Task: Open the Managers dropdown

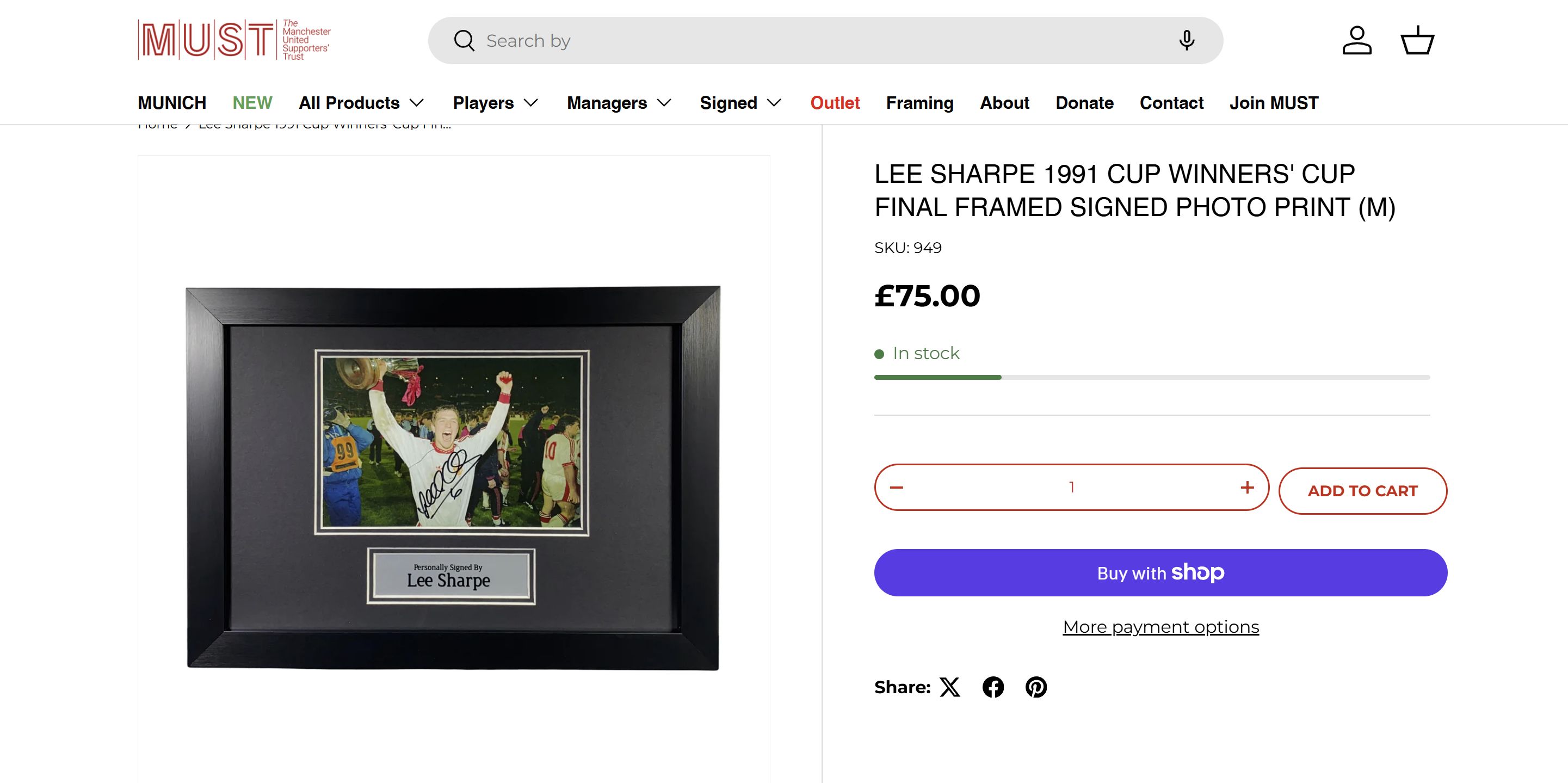Action: 619,103
